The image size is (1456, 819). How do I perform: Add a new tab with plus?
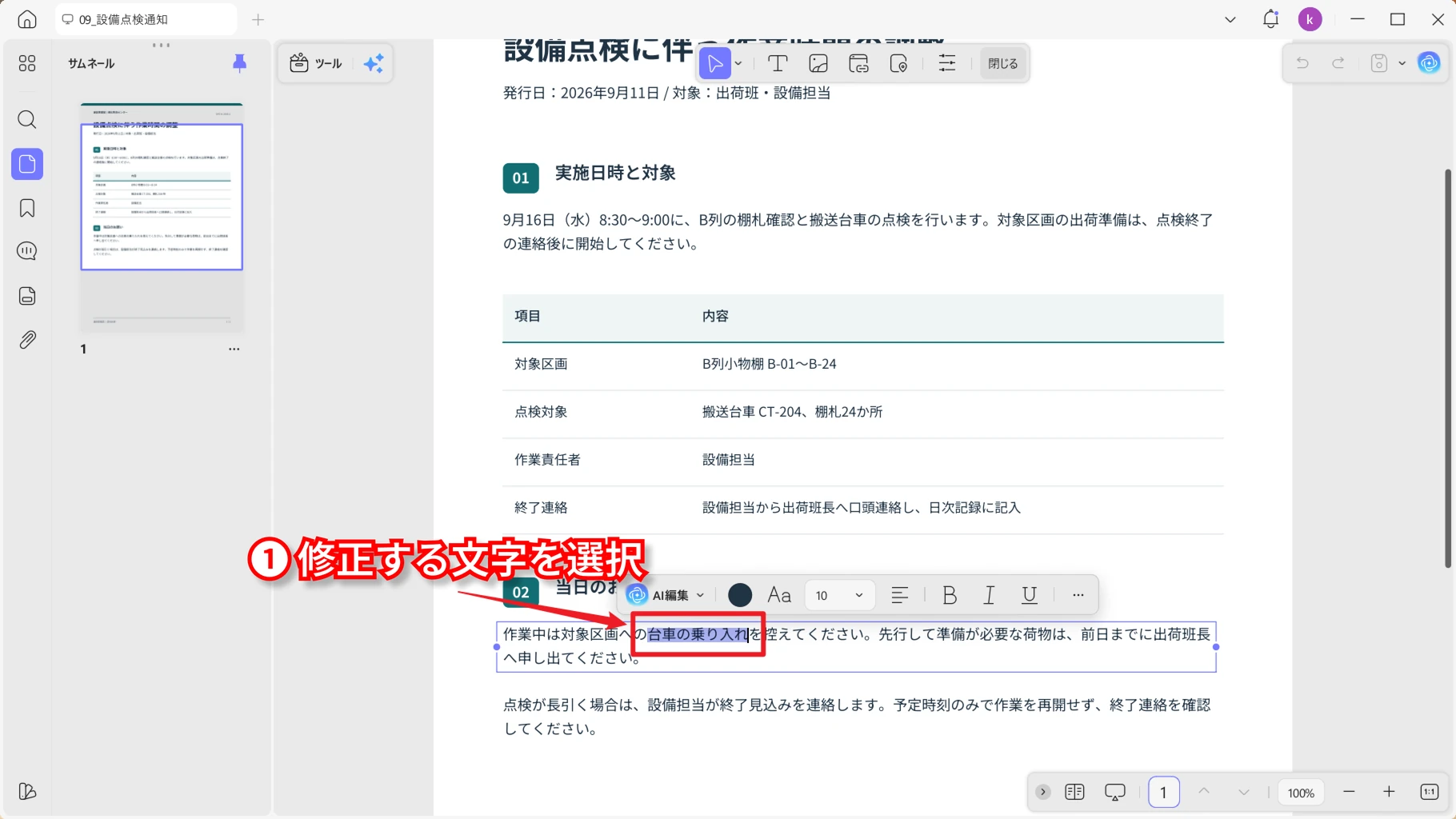pyautogui.click(x=258, y=19)
